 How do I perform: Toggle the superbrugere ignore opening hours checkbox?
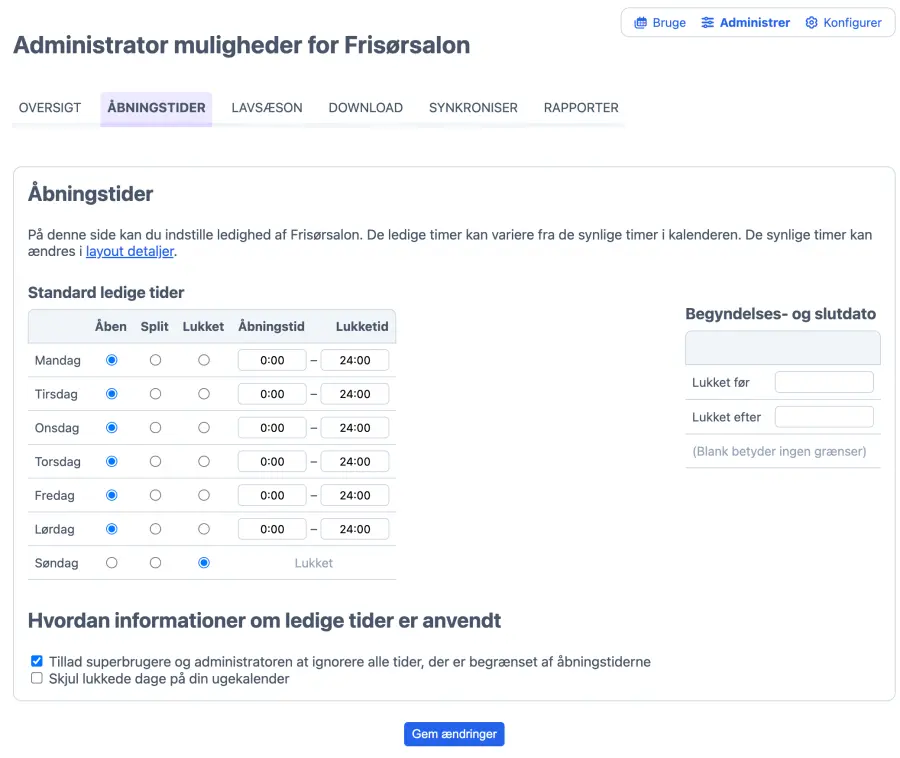pyautogui.click(x=37, y=662)
